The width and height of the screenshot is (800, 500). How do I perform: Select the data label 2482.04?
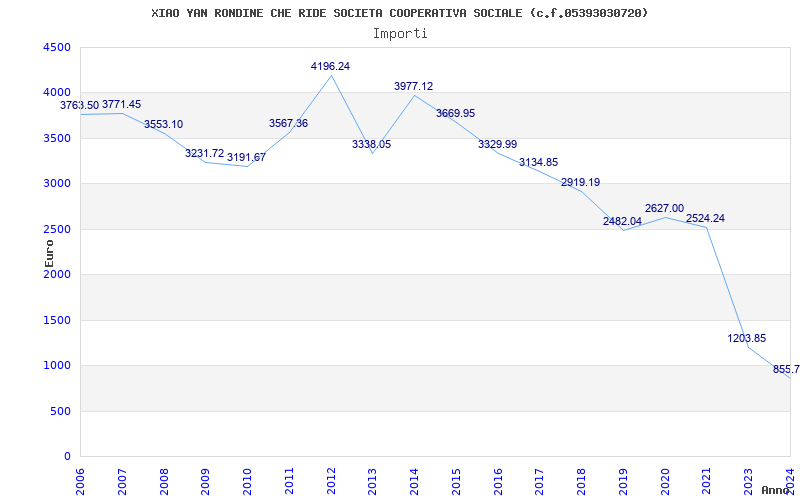coord(622,222)
